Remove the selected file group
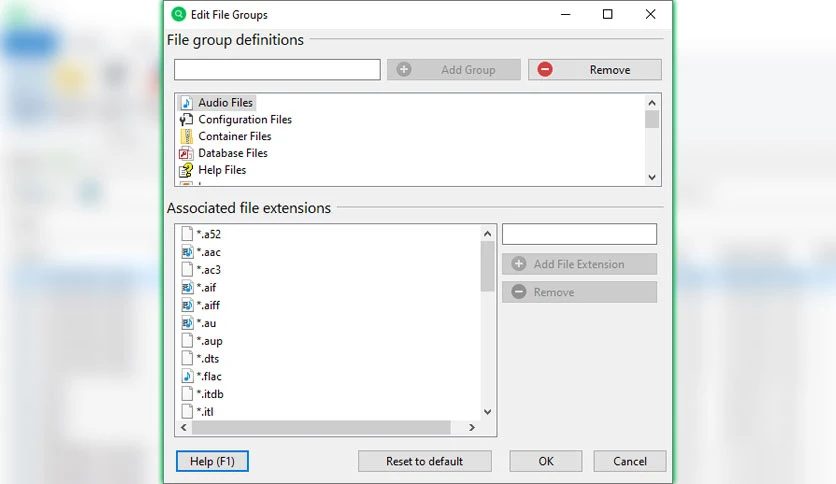The image size is (836, 484). click(595, 70)
